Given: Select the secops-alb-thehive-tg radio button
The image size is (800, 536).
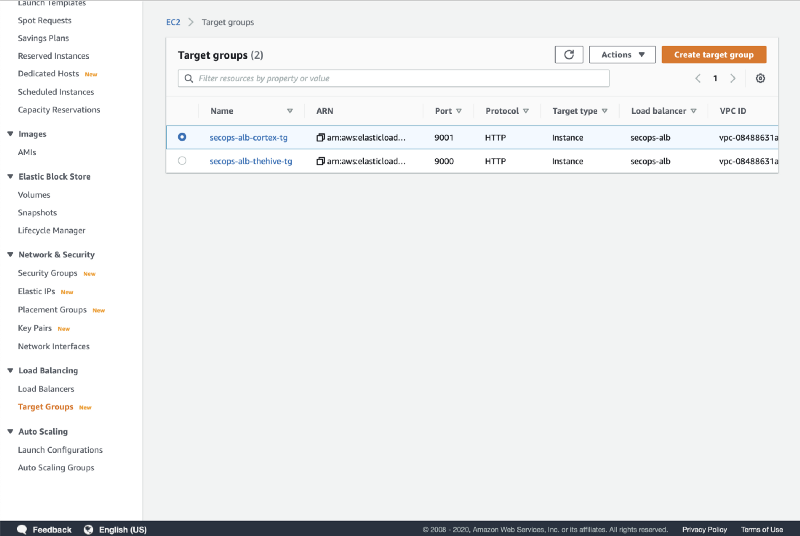Looking at the screenshot, I should pos(182,161).
